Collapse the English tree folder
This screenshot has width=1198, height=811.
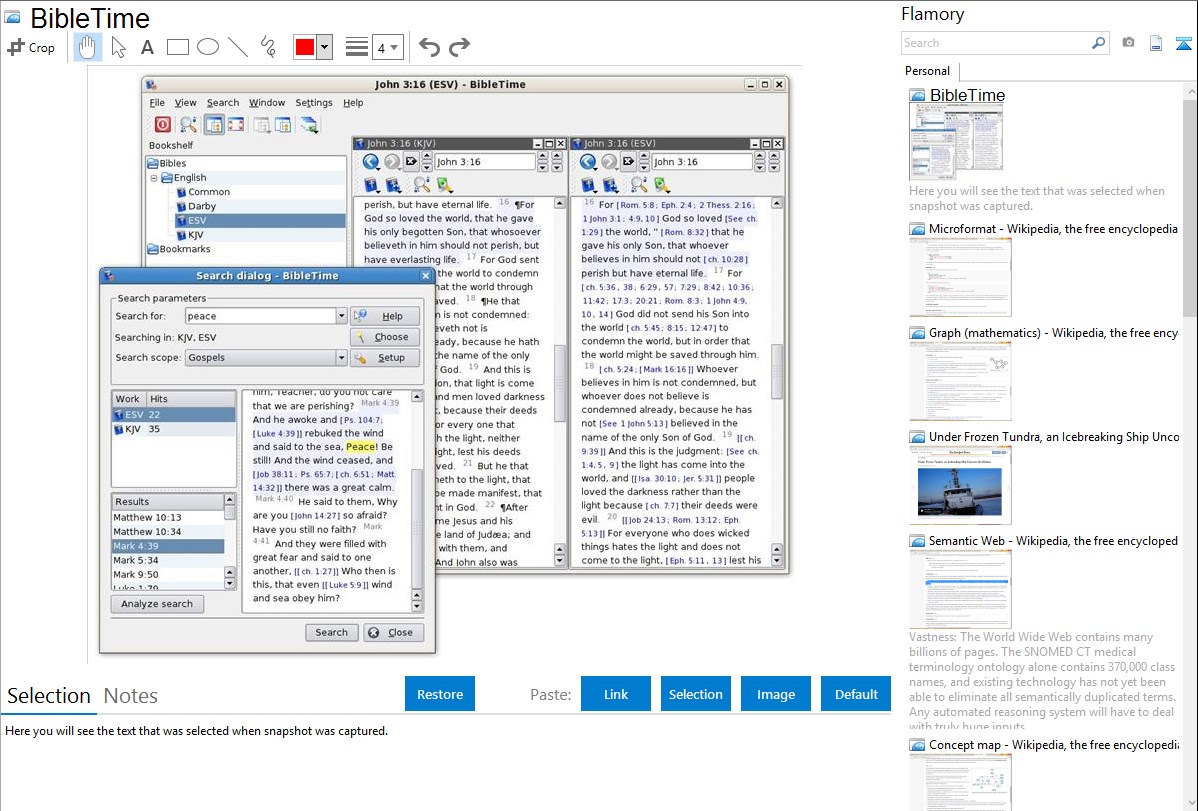(154, 178)
